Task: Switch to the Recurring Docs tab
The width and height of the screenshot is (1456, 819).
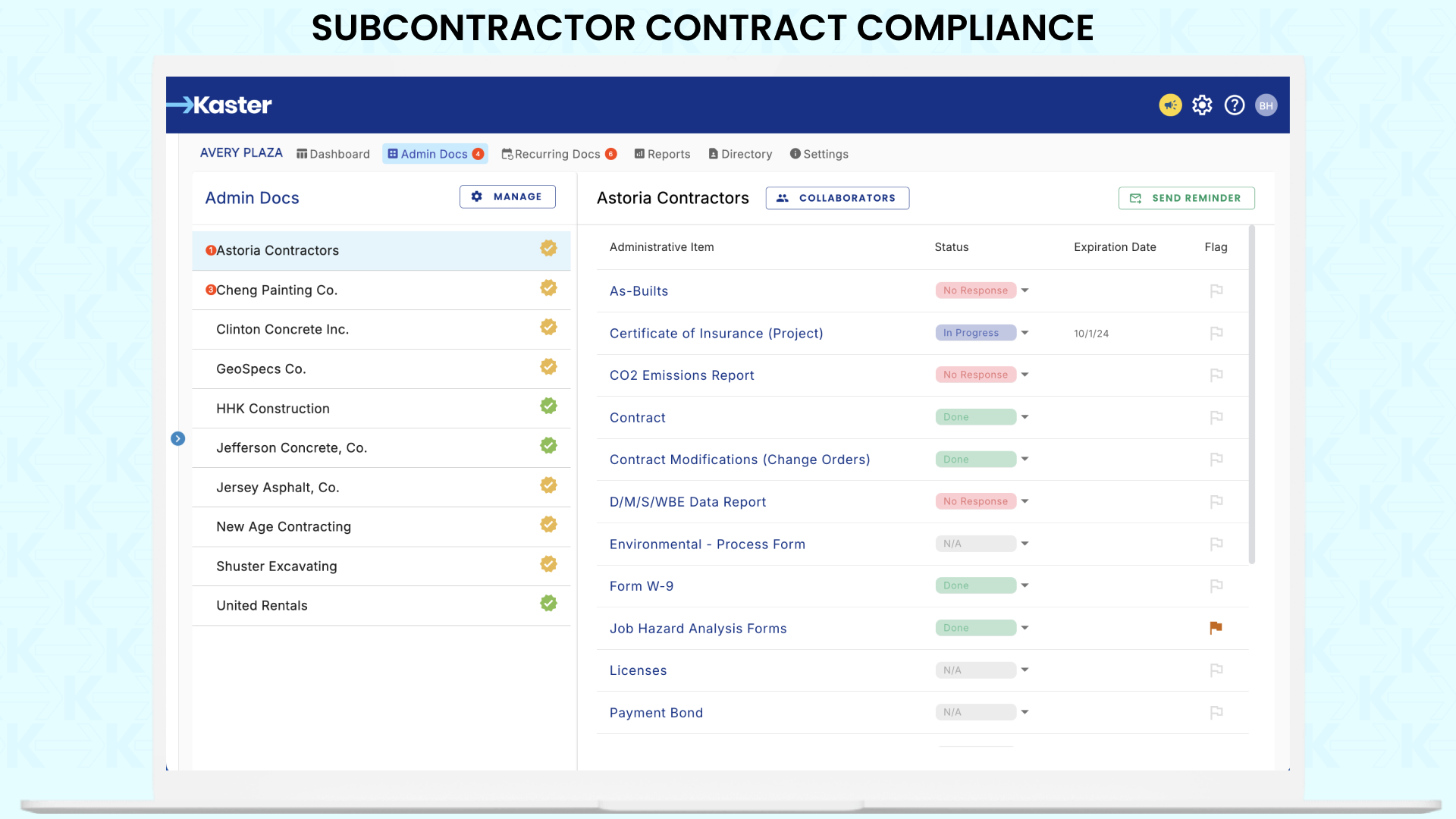Action: point(558,154)
